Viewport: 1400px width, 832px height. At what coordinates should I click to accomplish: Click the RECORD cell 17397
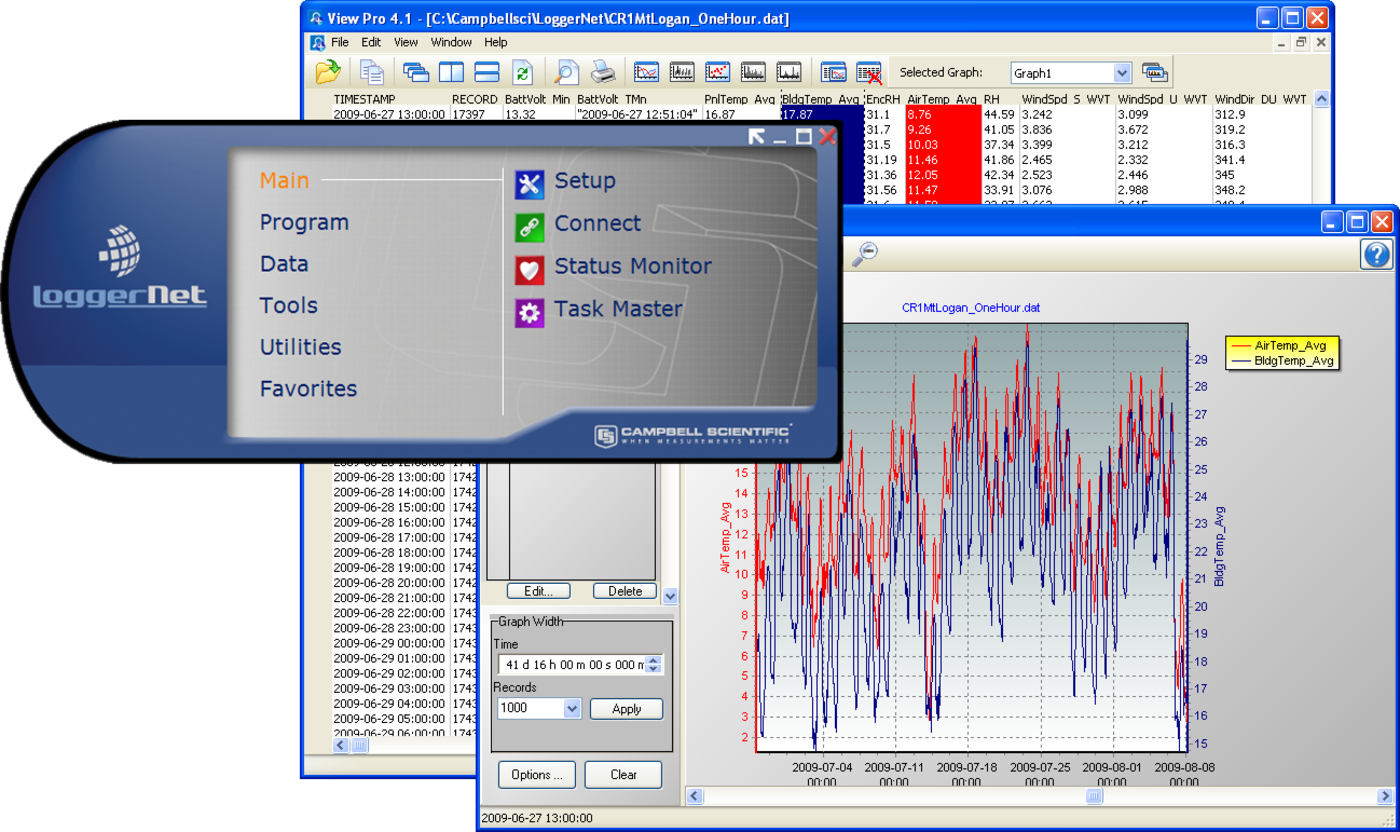[475, 115]
